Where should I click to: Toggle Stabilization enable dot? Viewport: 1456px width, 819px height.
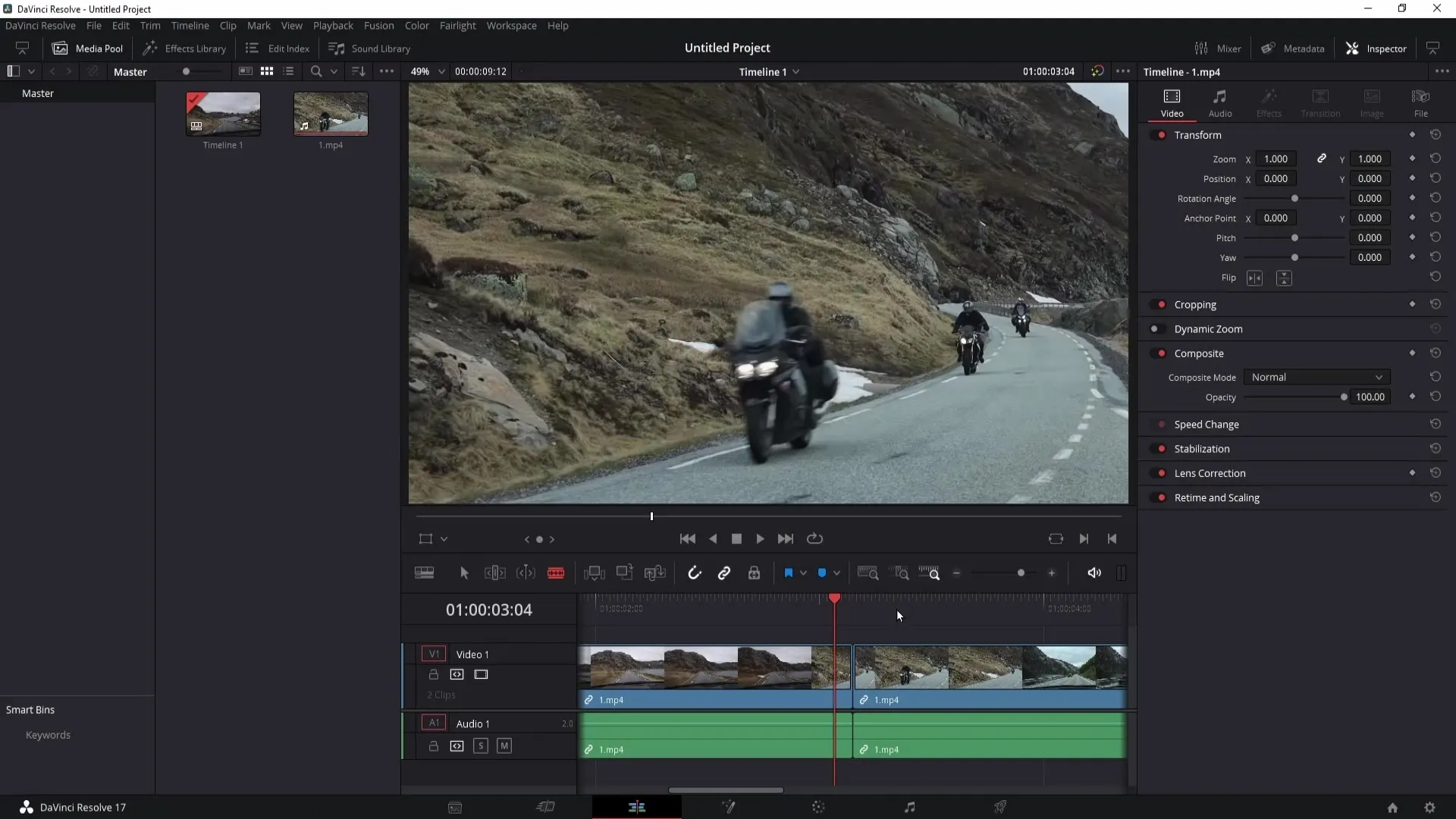pyautogui.click(x=1162, y=448)
